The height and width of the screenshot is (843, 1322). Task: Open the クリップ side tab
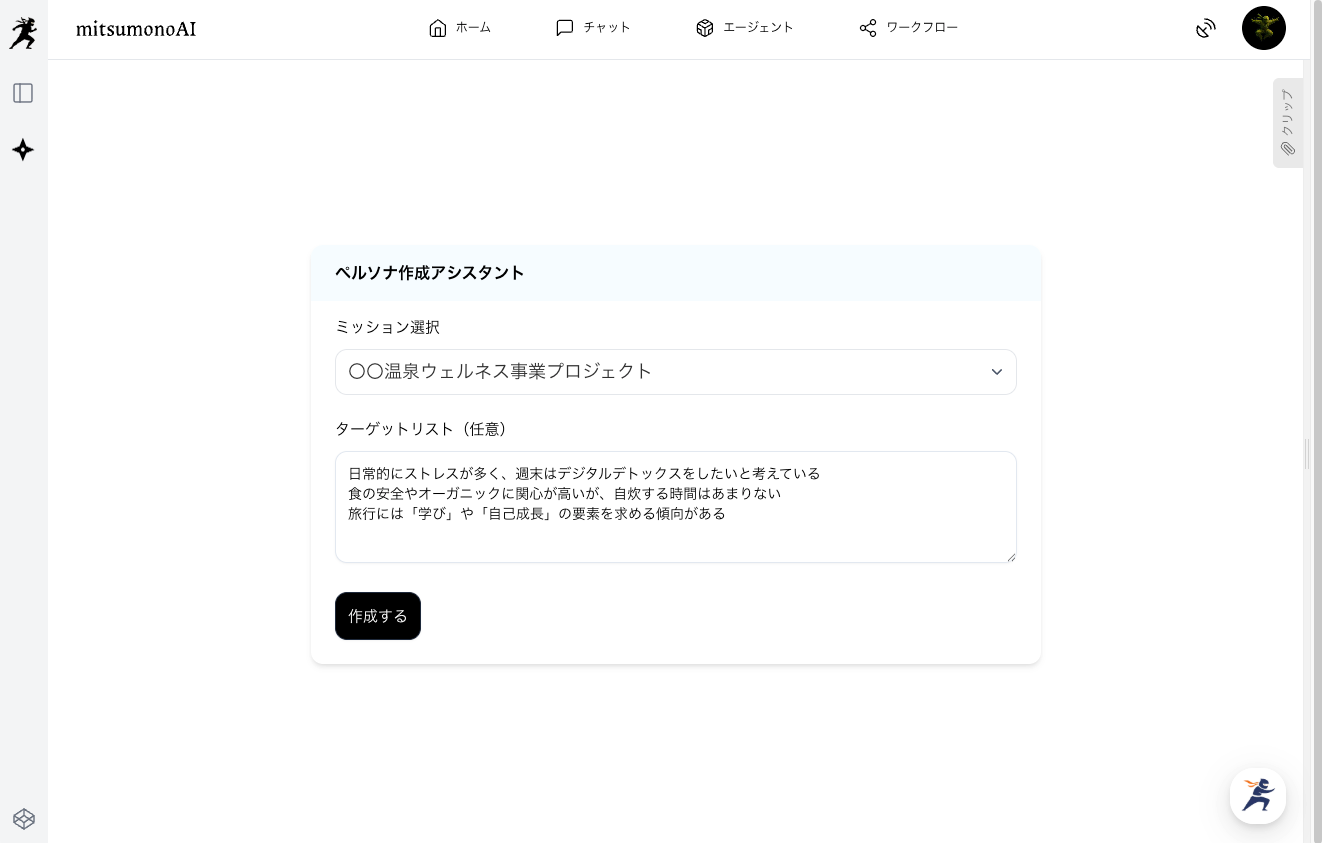pos(1287,123)
